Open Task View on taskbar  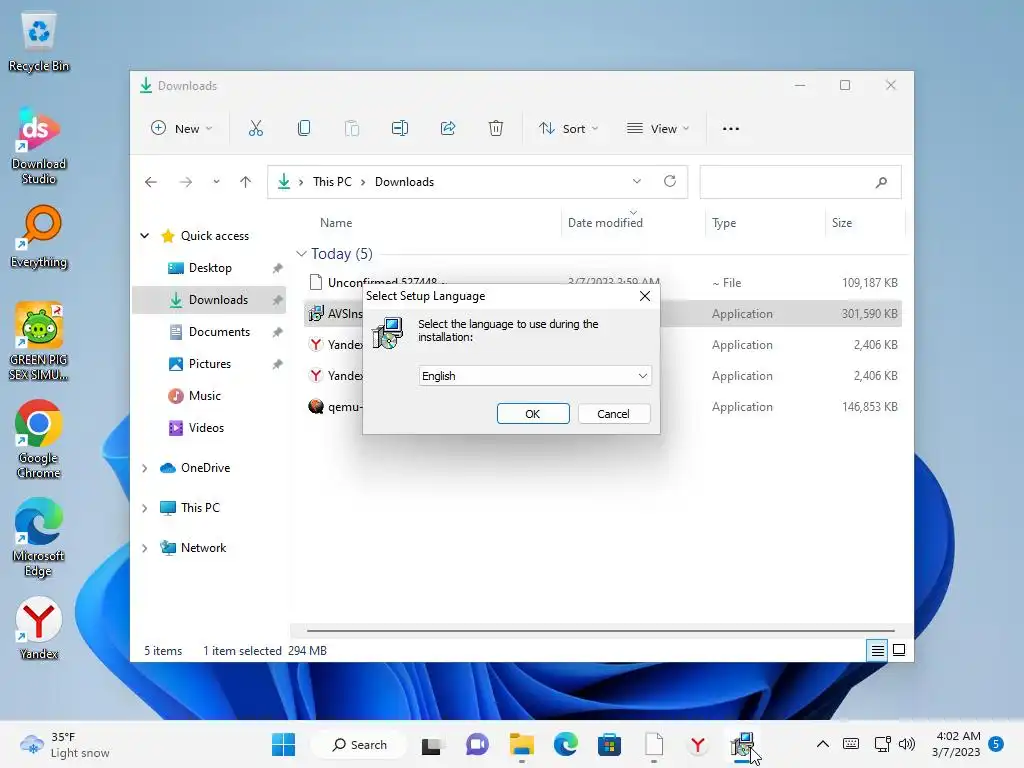pyautogui.click(x=431, y=744)
